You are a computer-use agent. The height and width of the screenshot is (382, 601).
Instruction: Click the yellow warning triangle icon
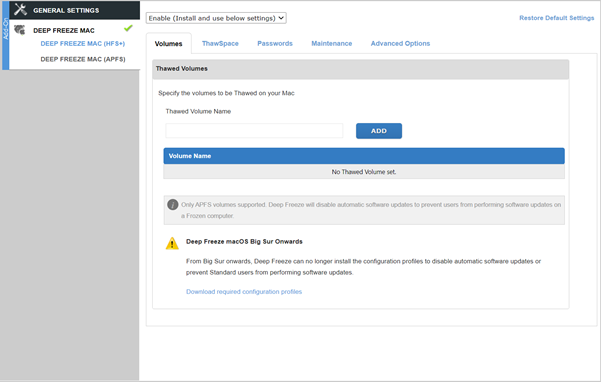click(x=172, y=243)
